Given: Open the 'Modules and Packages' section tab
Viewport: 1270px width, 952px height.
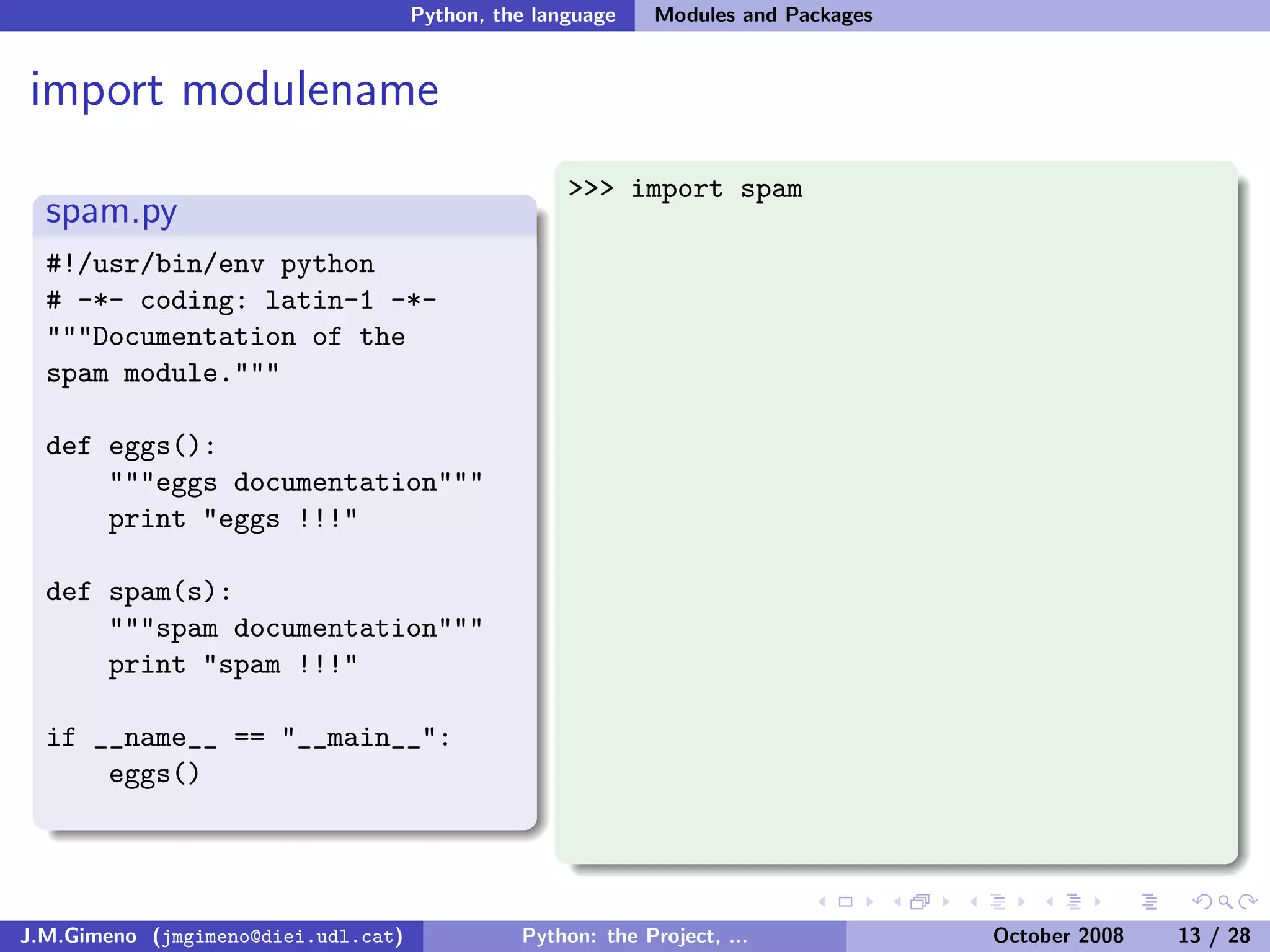Looking at the screenshot, I should (x=763, y=15).
